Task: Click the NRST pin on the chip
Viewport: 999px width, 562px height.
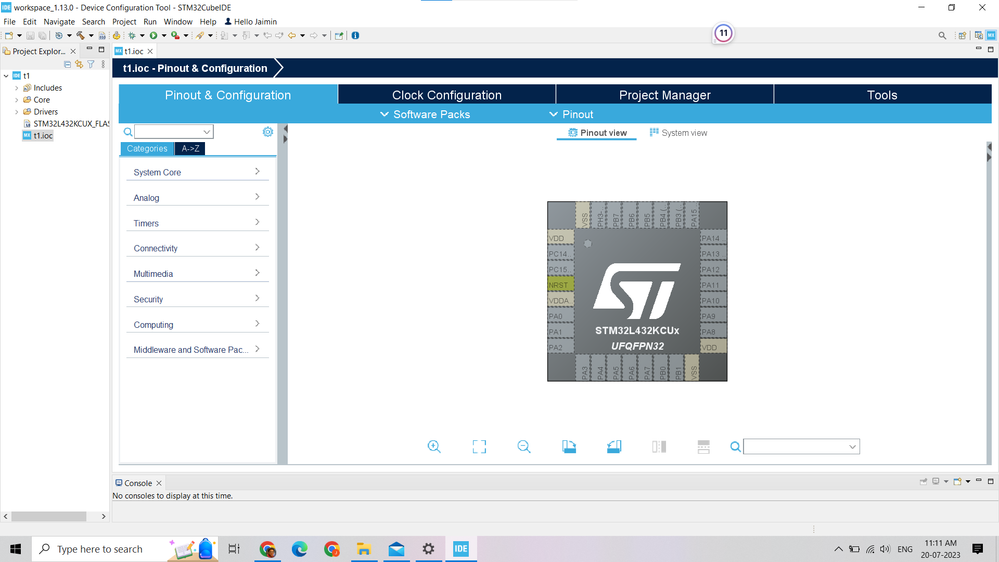Action: point(560,285)
